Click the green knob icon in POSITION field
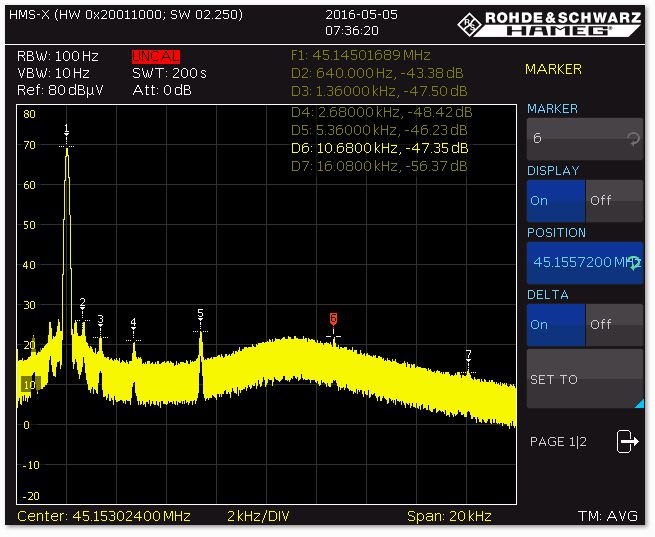The height and width of the screenshot is (537, 655). [x=634, y=263]
